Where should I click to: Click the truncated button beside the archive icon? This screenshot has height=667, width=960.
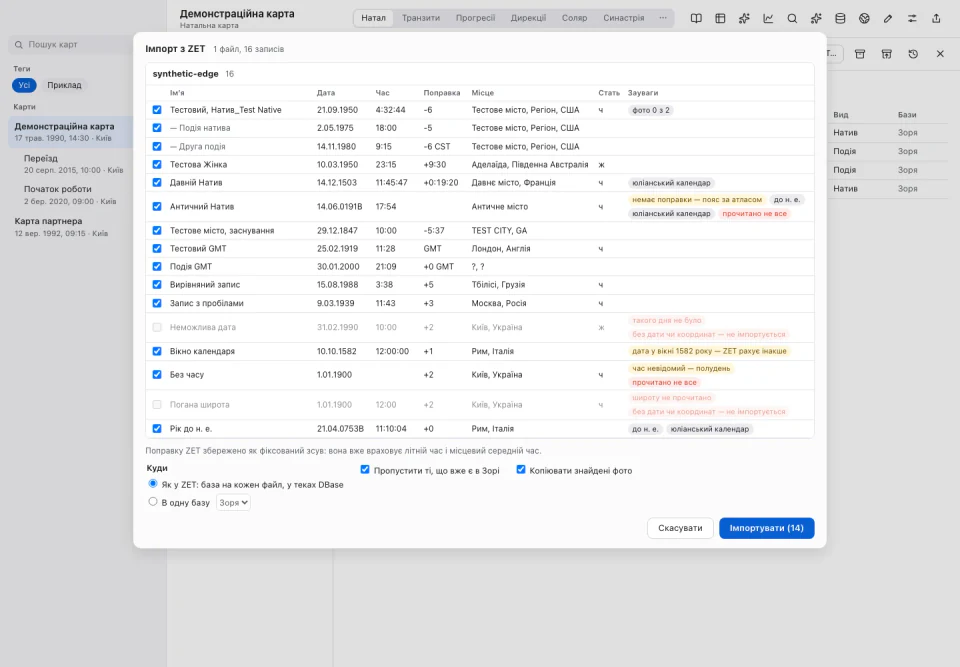pos(834,54)
